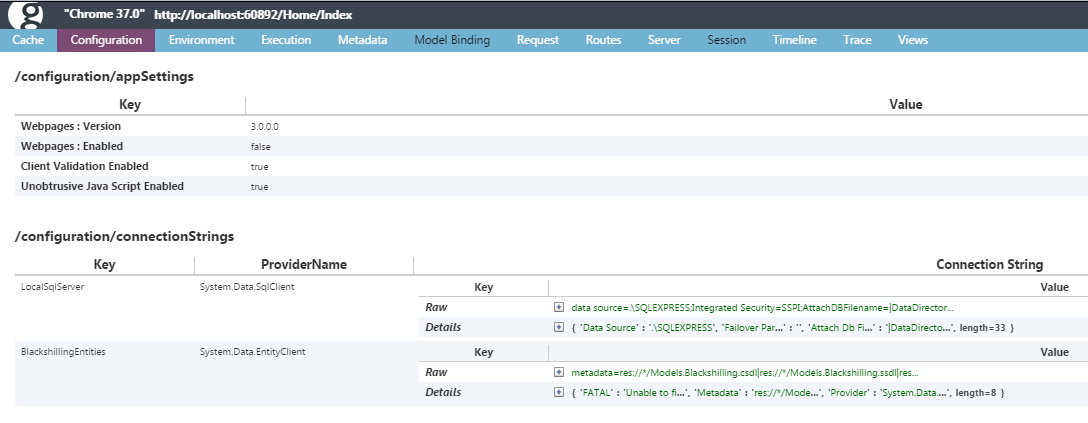The width and height of the screenshot is (1088, 423).
Task: Click the data source=.\SQLEXPRESS raw string
Action: click(x=763, y=307)
